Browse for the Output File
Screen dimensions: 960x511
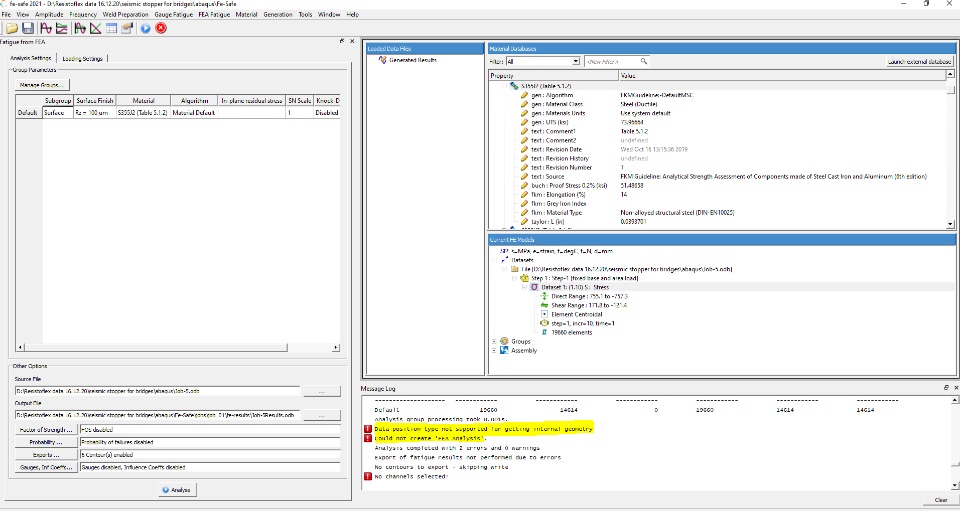click(x=322, y=415)
